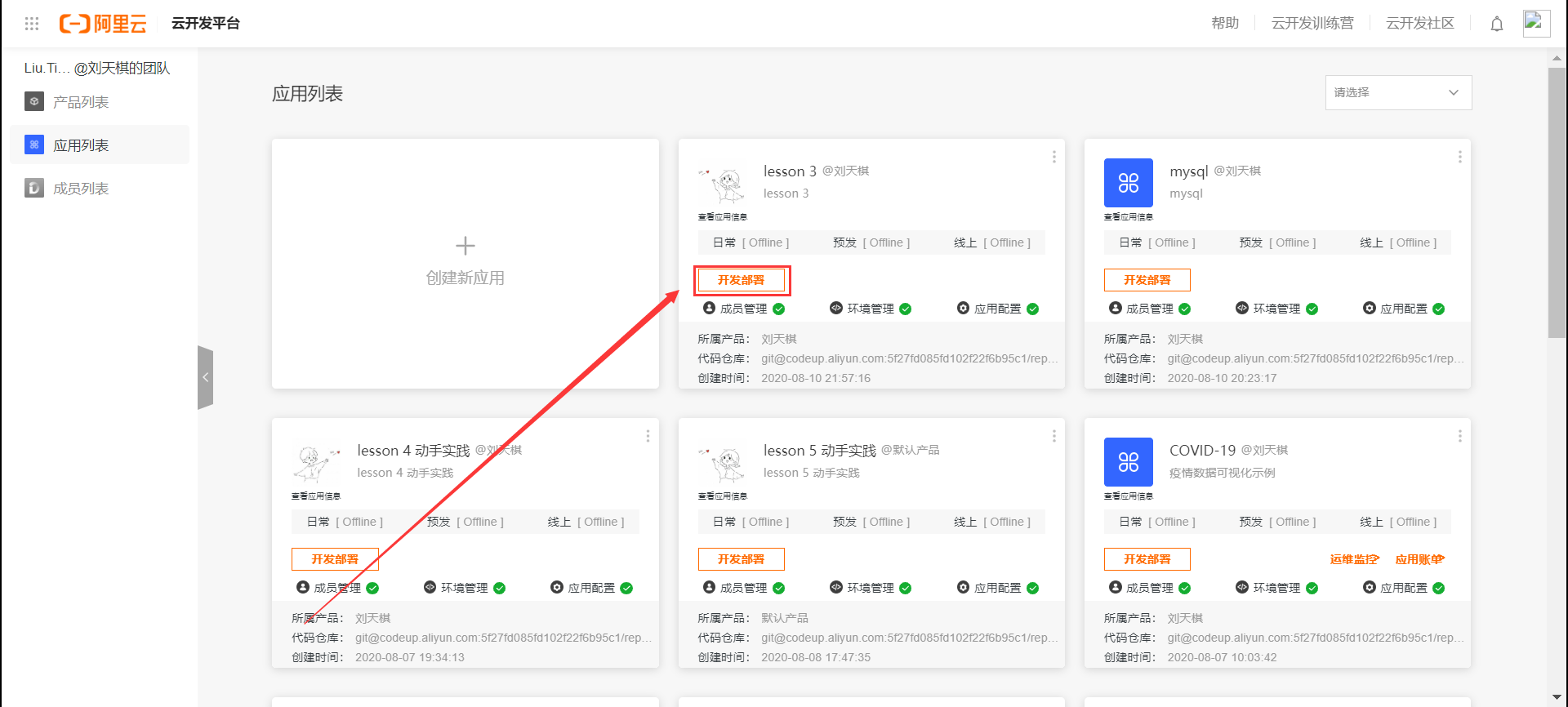Click 成员管理 icon on lesson 4 card

point(302,587)
